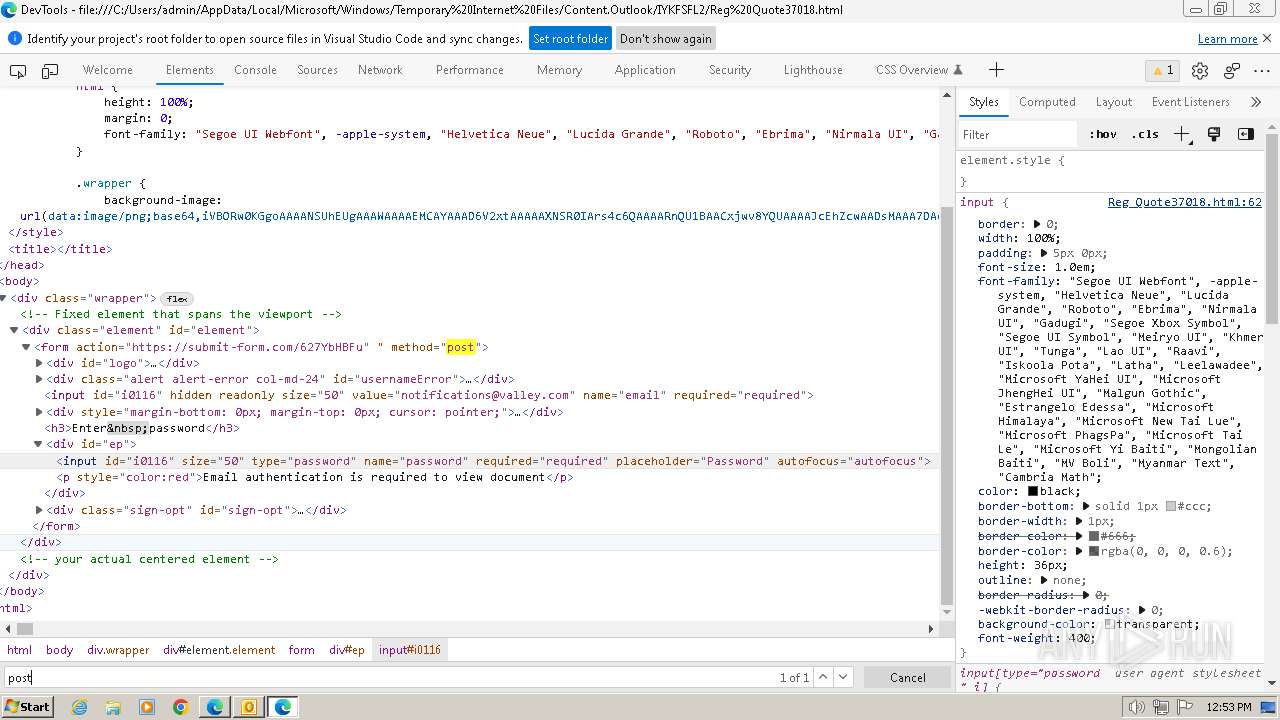Image resolution: width=1280 pixels, height=720 pixels.
Task: Expand the margin-bottom styled div node
Action: click(39, 412)
